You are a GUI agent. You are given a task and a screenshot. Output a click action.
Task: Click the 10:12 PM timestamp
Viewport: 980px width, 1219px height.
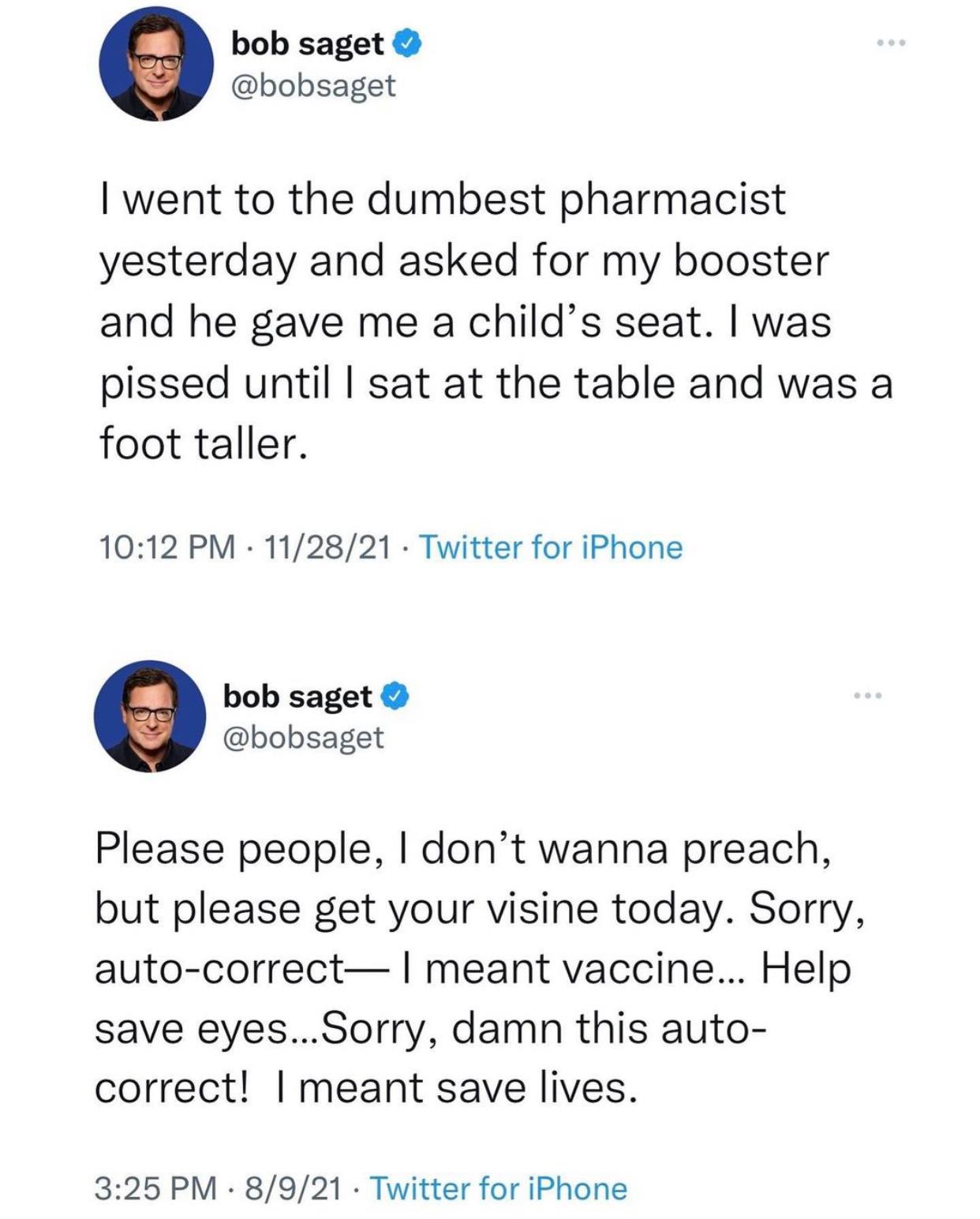point(167,547)
